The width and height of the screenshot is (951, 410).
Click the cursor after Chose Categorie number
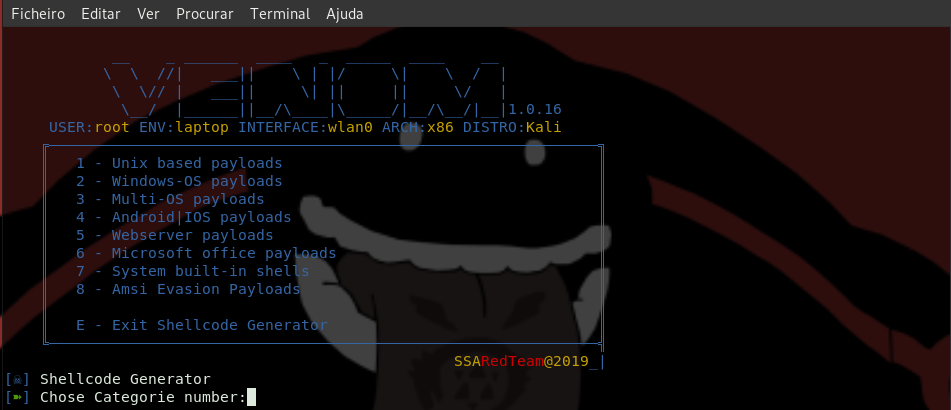[x=252, y=397]
